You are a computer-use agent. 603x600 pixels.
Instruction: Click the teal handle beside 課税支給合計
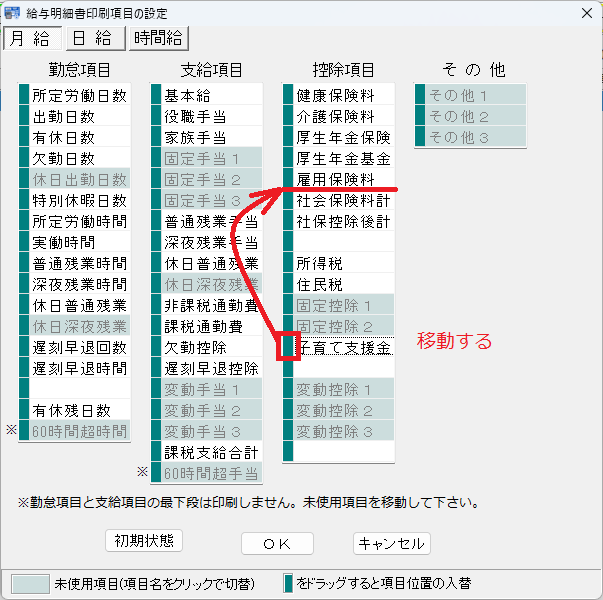pos(156,452)
